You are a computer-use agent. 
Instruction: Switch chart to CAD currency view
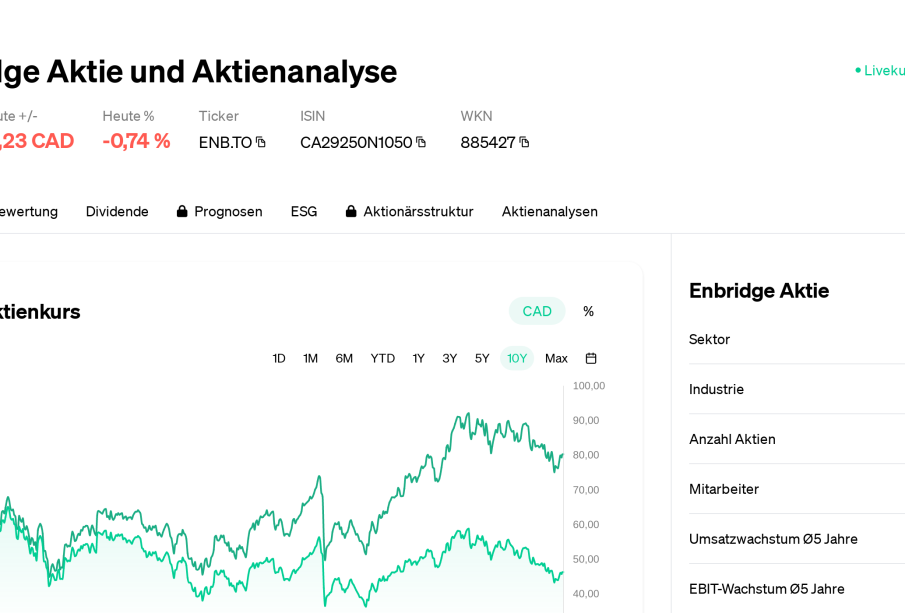[537, 311]
